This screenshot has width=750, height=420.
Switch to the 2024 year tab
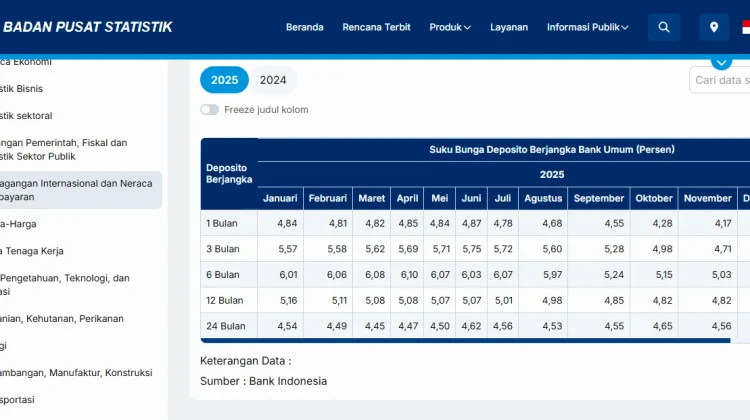pos(273,80)
